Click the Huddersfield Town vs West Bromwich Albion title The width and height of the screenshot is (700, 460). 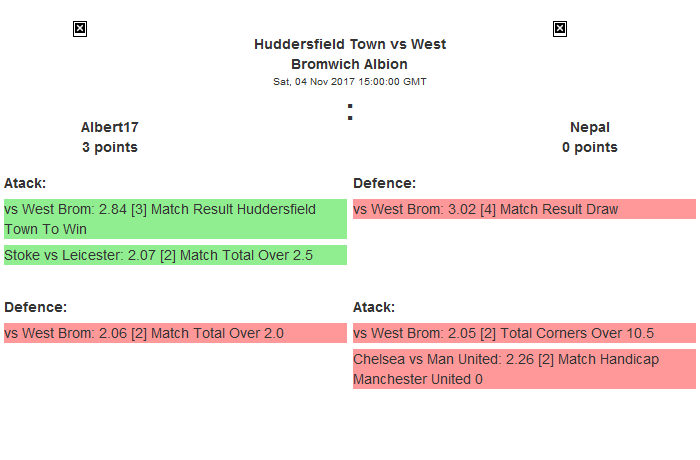coord(350,53)
